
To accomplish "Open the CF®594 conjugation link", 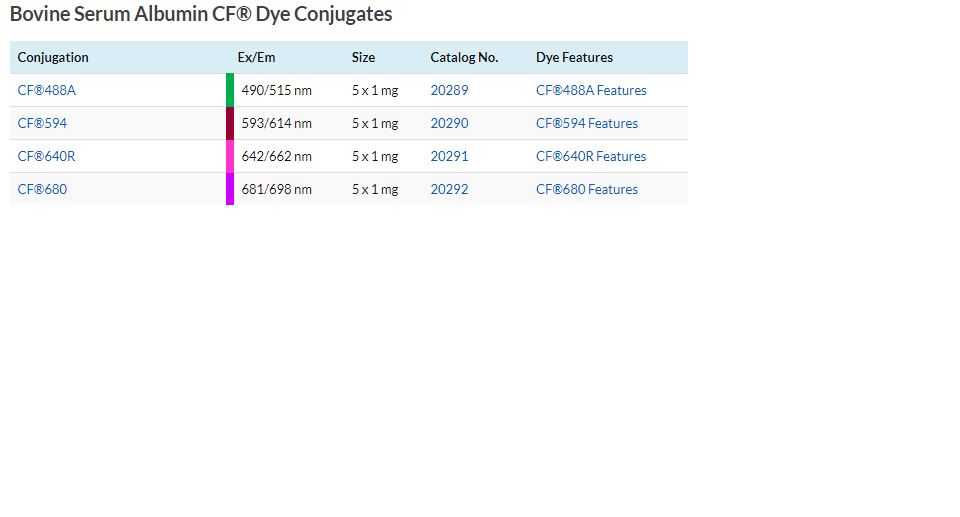I will click(42, 123).
